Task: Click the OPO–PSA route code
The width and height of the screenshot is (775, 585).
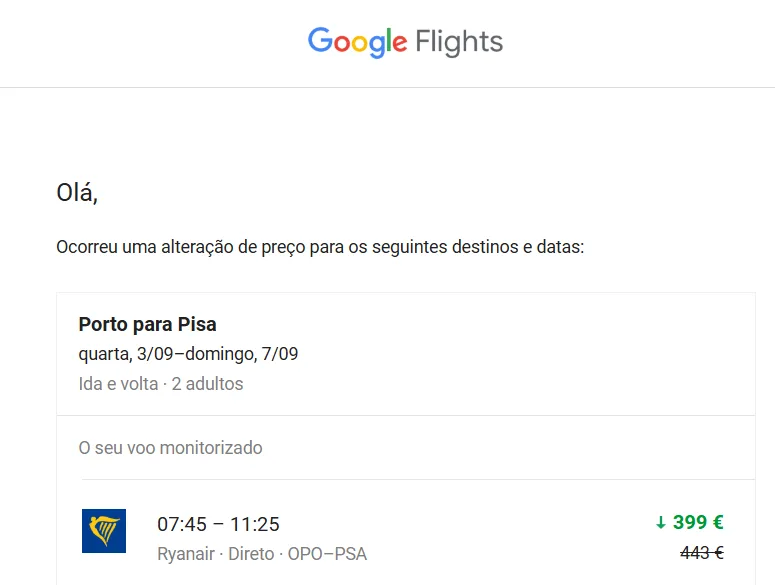Action: pyautogui.click(x=327, y=553)
